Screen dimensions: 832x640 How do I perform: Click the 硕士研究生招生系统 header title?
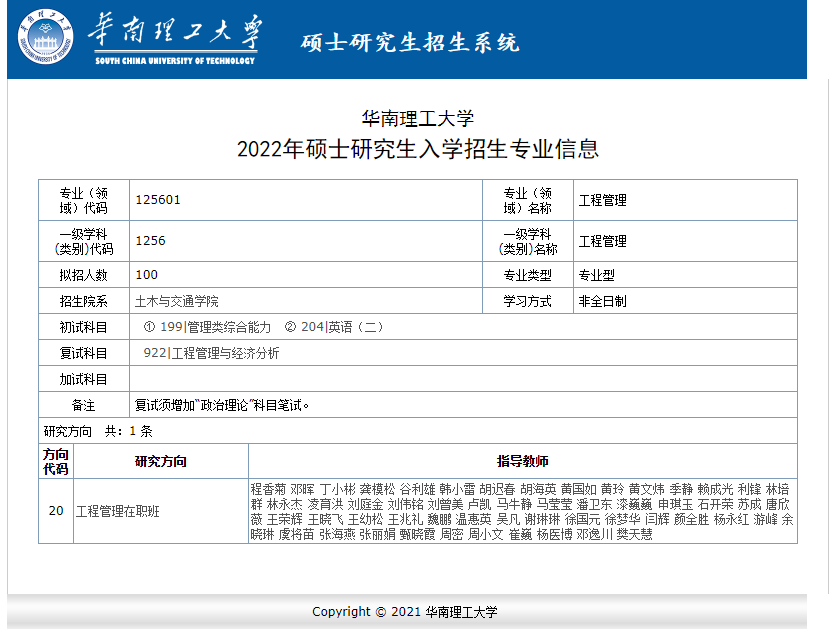(410, 43)
